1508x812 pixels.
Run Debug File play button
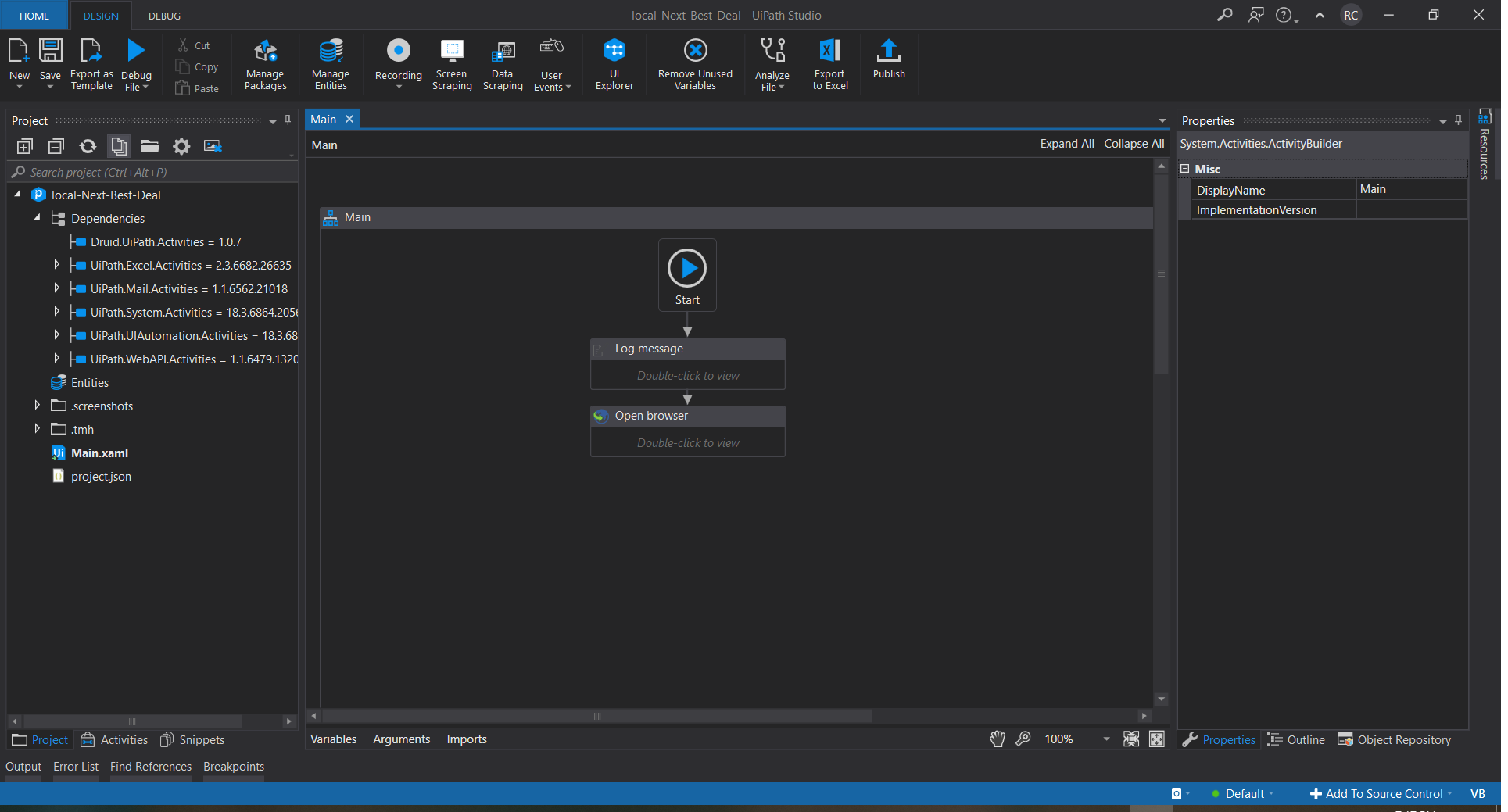136,51
